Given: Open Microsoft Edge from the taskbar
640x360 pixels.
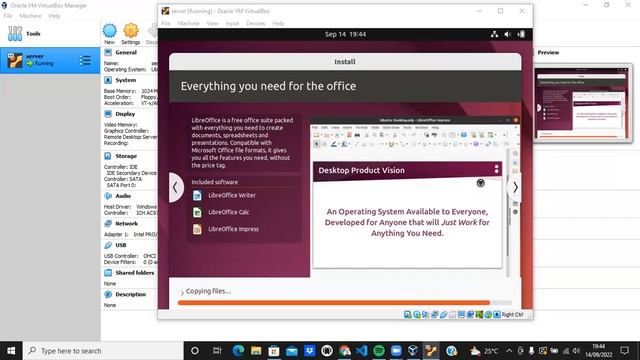Looking at the screenshot, I should coord(238,351).
